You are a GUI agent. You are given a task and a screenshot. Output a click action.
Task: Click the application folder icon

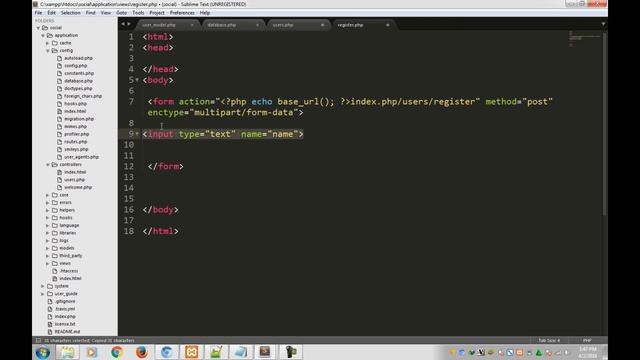pos(50,36)
